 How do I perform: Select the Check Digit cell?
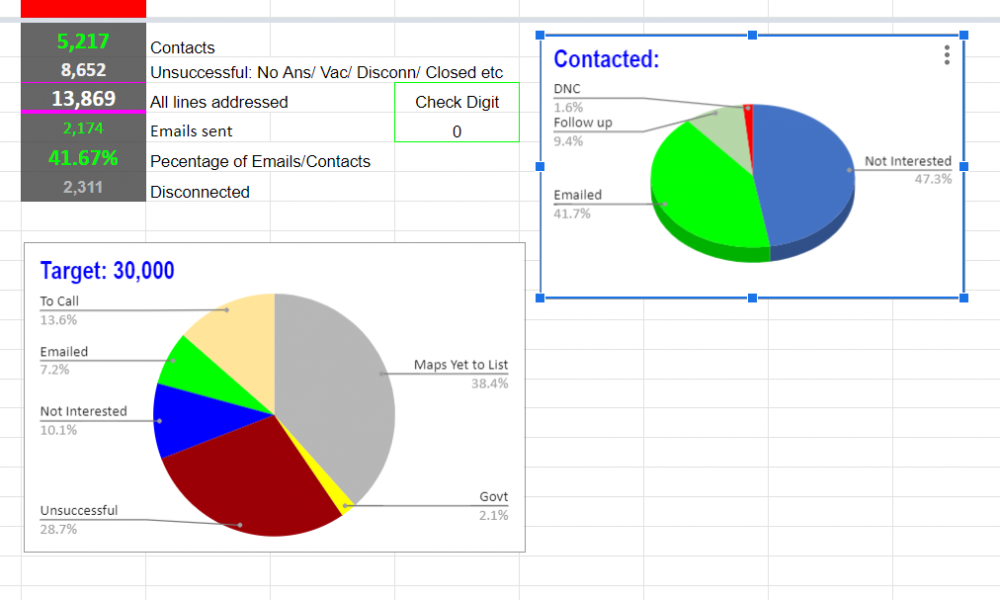coord(456,101)
